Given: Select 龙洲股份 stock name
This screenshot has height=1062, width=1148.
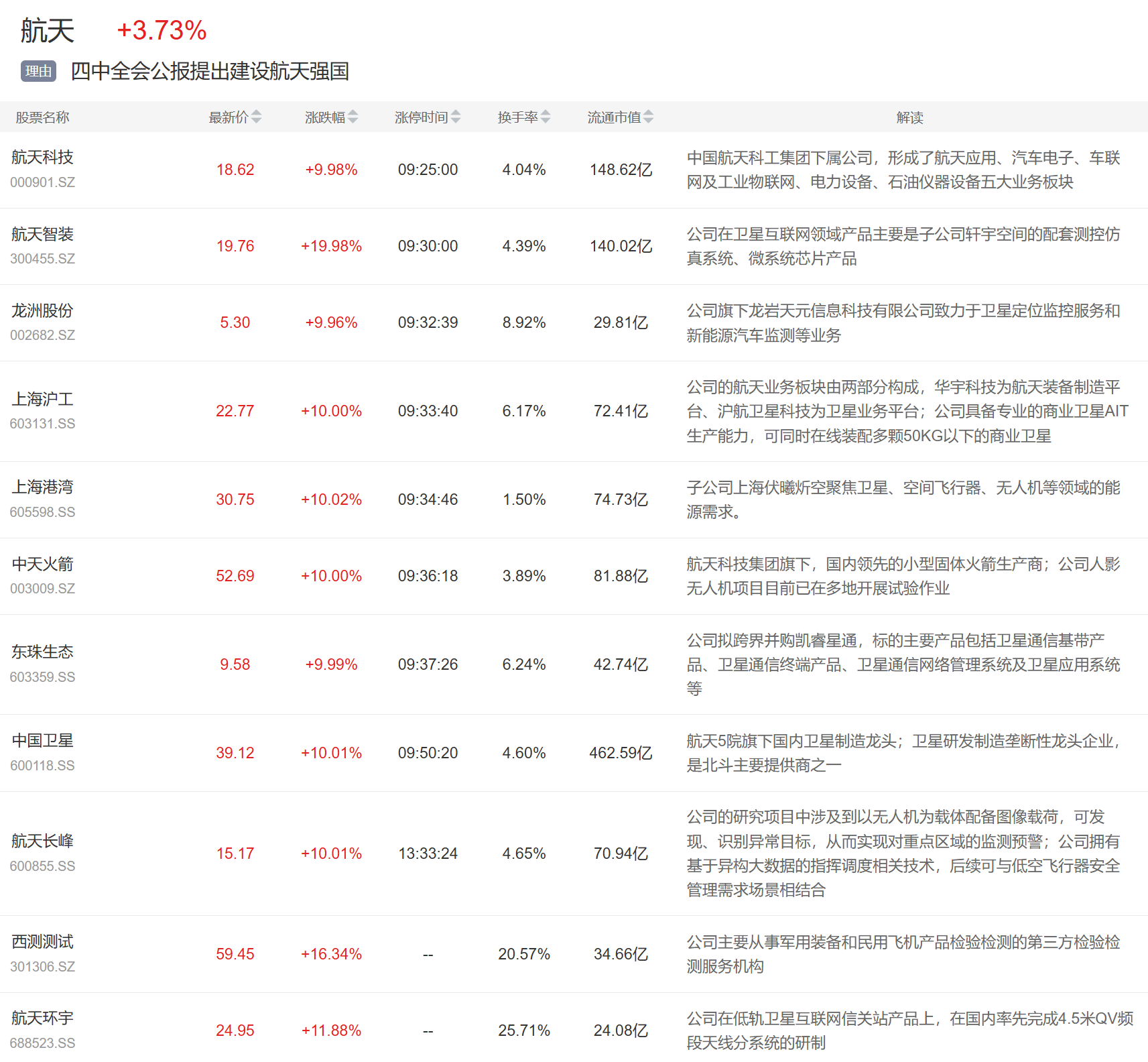Looking at the screenshot, I should pyautogui.click(x=42, y=310).
